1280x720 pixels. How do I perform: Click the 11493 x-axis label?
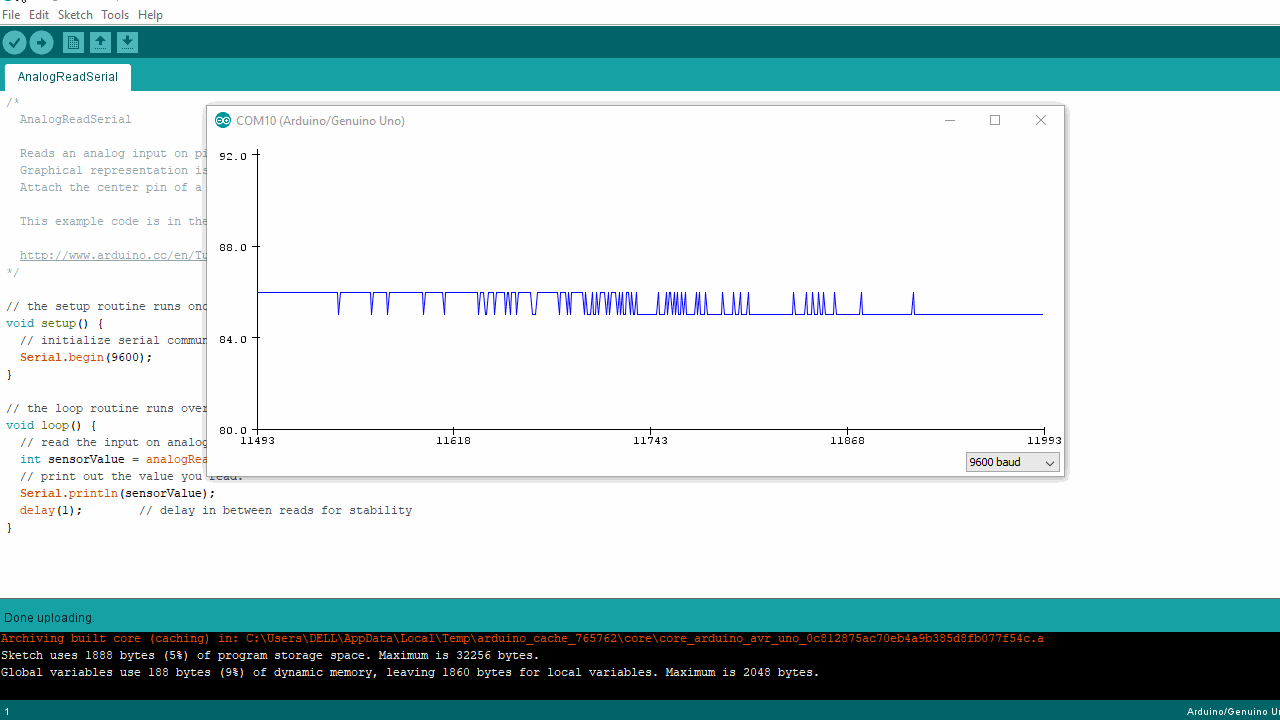pos(257,441)
